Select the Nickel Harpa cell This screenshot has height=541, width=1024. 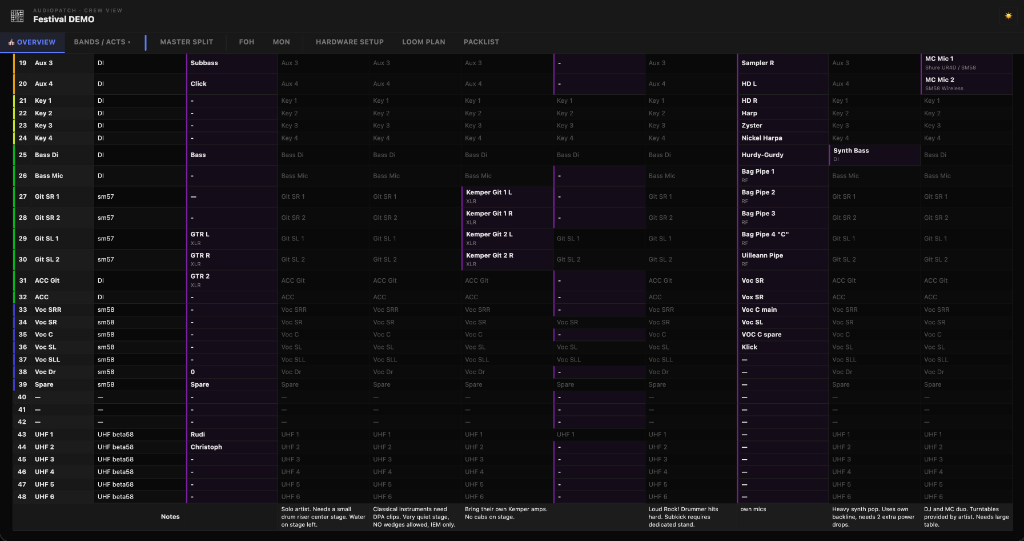783,138
